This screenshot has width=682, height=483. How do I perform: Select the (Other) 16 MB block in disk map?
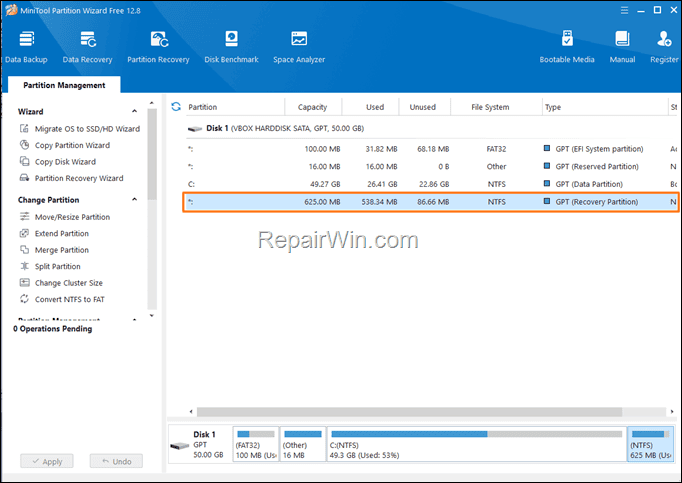pyautogui.click(x=303, y=444)
